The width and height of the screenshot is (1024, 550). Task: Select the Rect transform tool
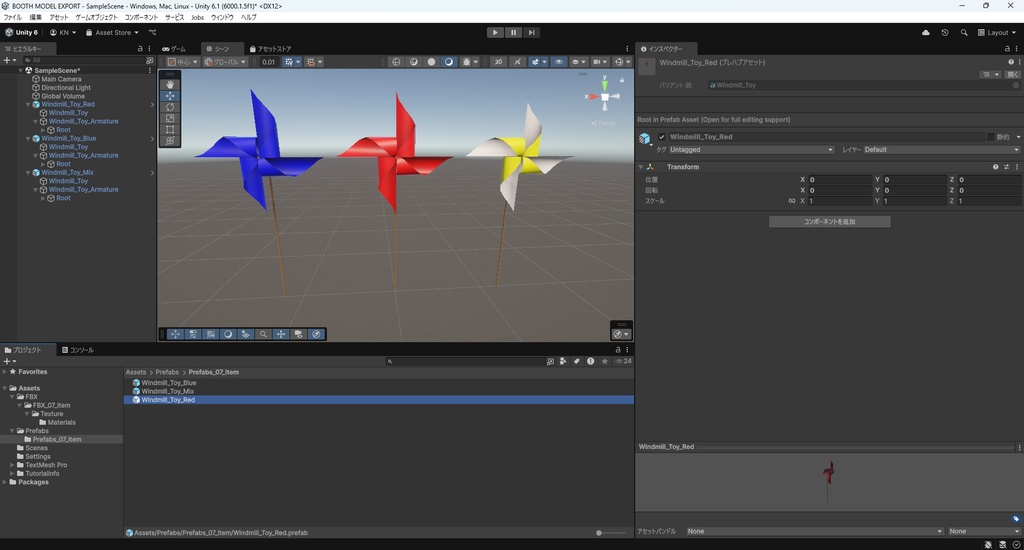click(x=170, y=130)
